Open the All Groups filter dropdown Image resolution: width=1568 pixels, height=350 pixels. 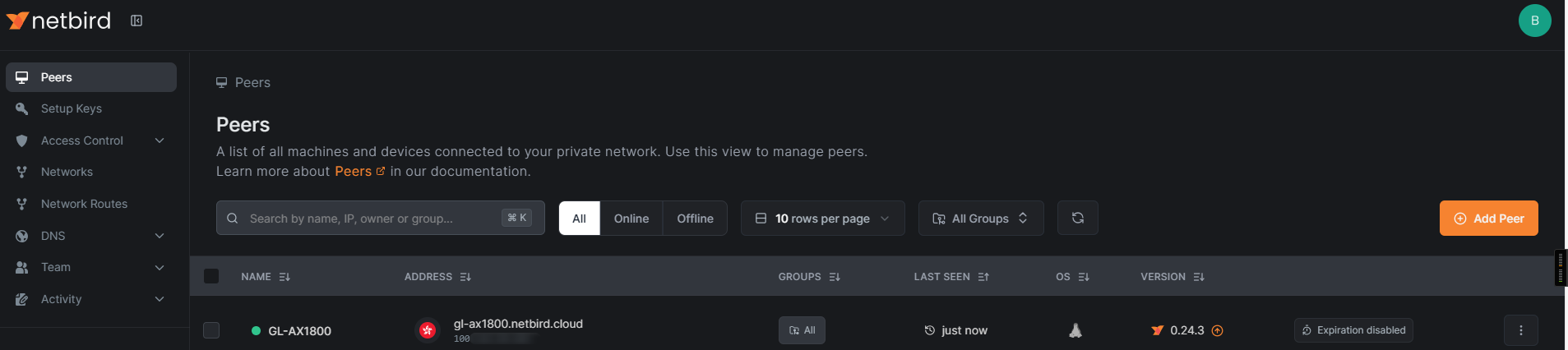click(x=980, y=219)
